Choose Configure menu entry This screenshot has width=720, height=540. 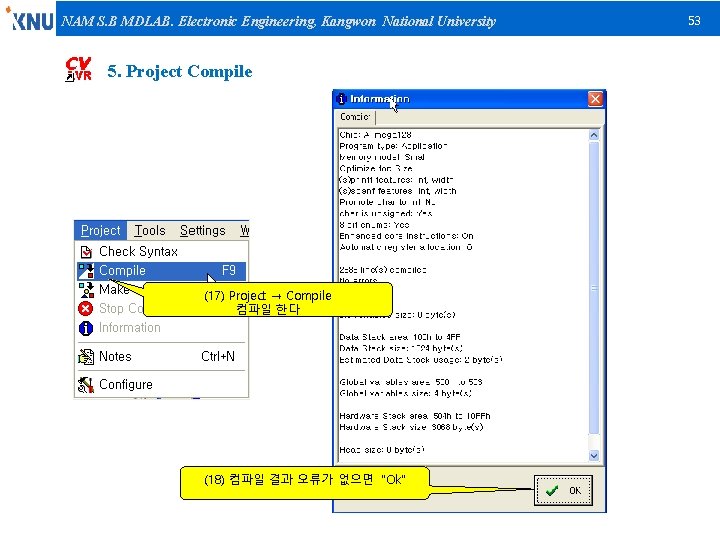click(x=161, y=384)
